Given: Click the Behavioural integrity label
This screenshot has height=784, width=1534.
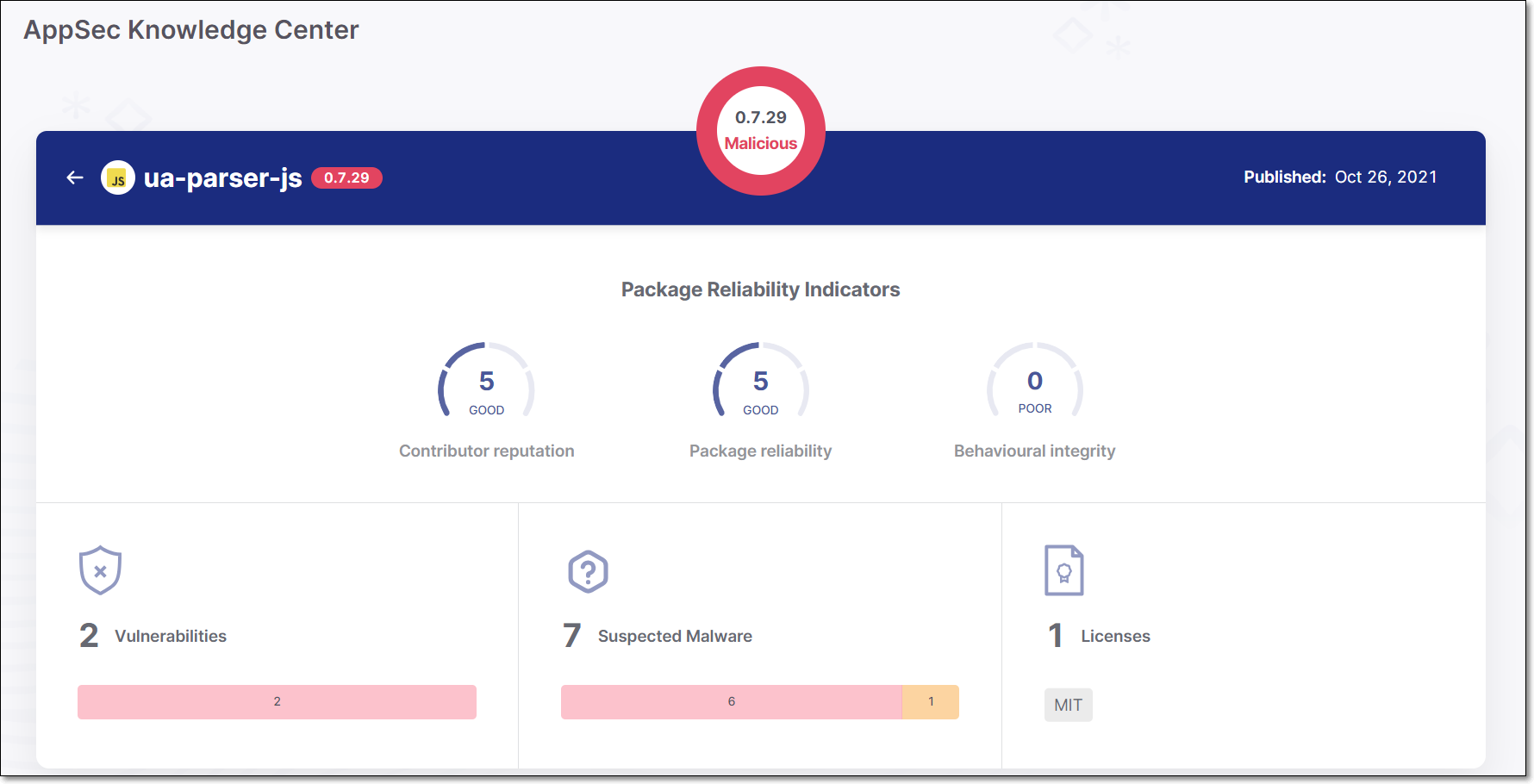Looking at the screenshot, I should pyautogui.click(x=1035, y=451).
